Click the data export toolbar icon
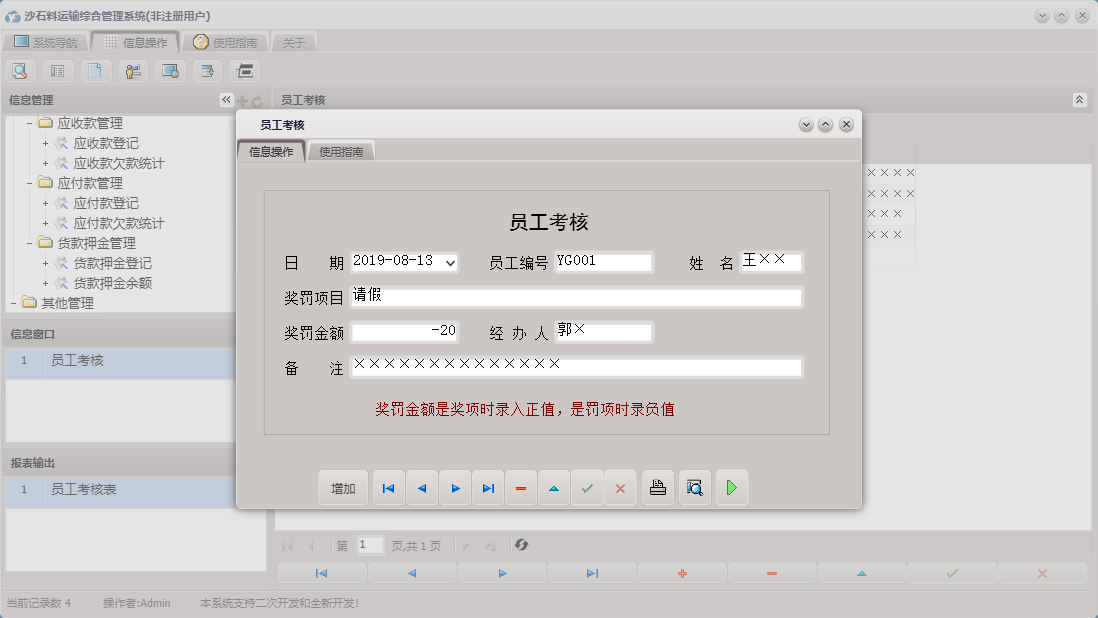The width and height of the screenshot is (1098, 618). pos(205,71)
